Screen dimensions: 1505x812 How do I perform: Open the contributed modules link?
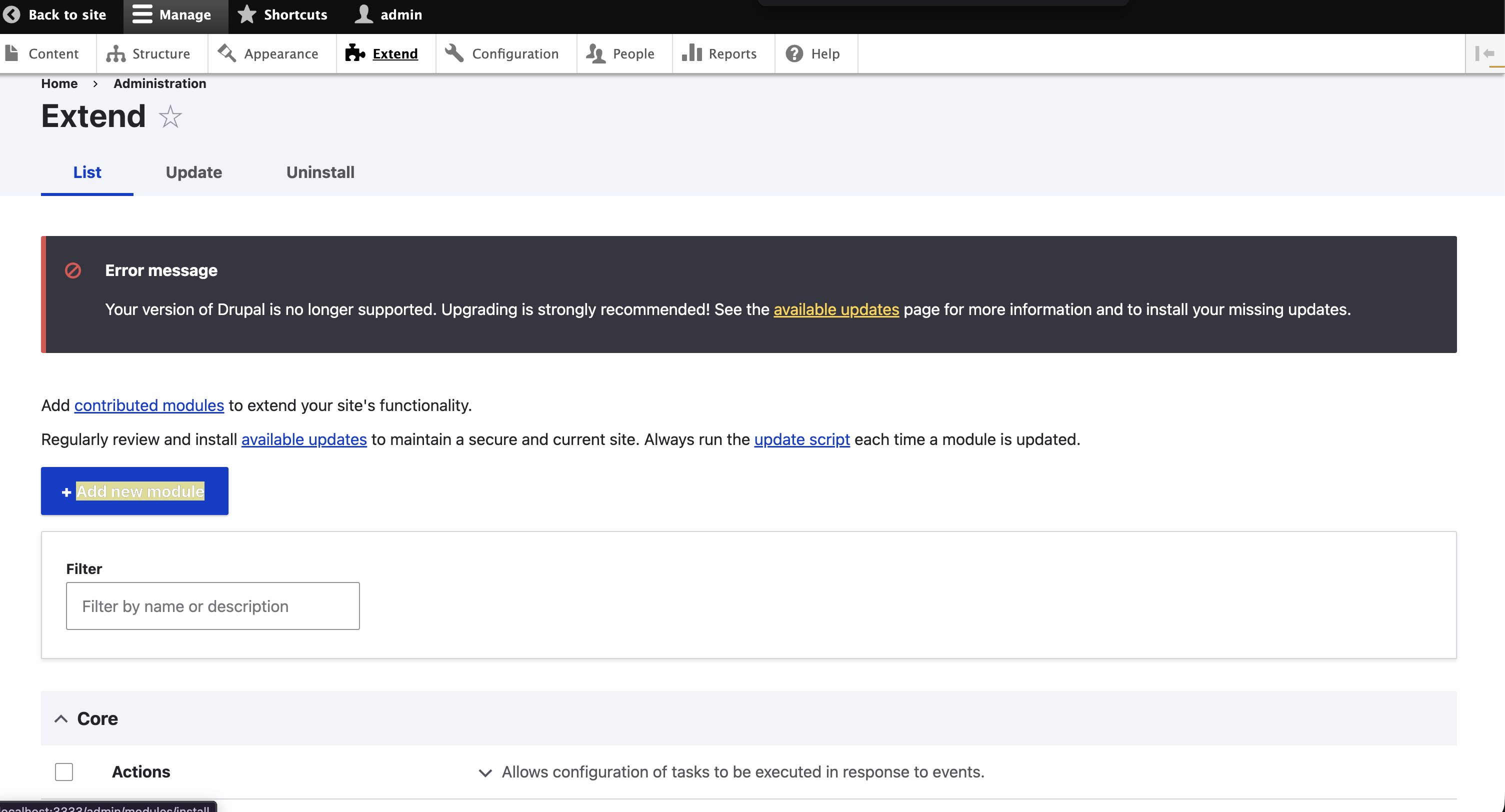[149, 405]
